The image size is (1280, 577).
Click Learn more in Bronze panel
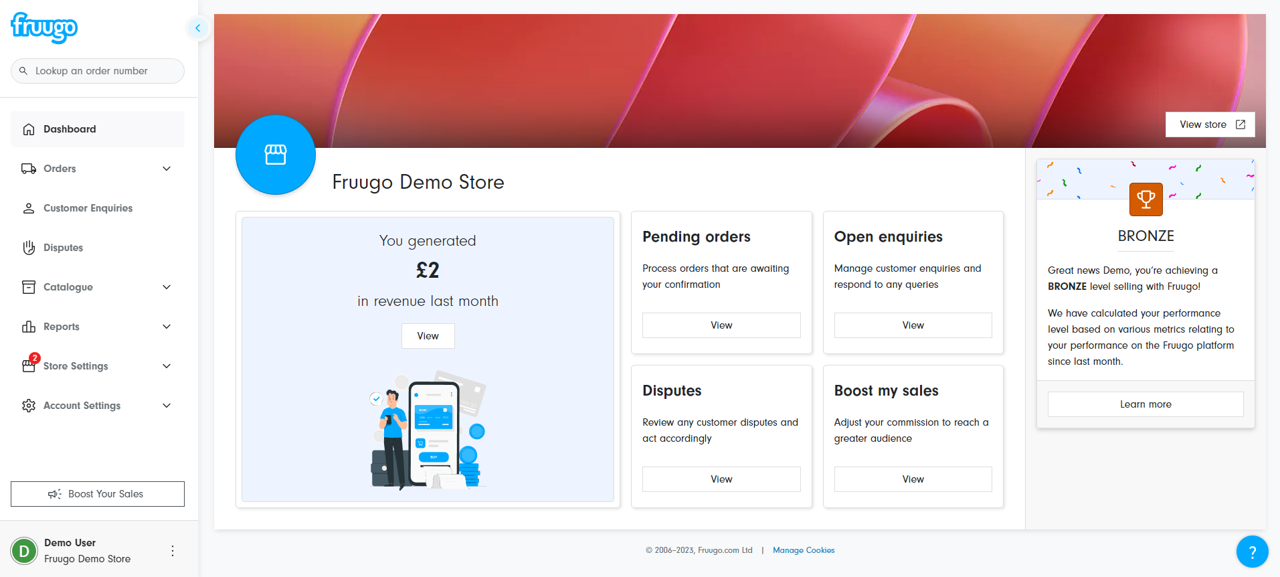[x=1145, y=404]
